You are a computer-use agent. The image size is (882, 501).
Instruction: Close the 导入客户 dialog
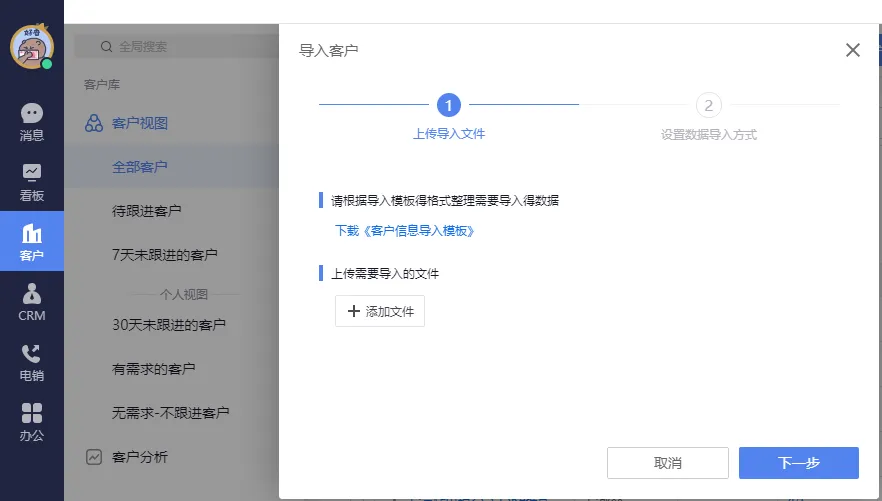853,50
